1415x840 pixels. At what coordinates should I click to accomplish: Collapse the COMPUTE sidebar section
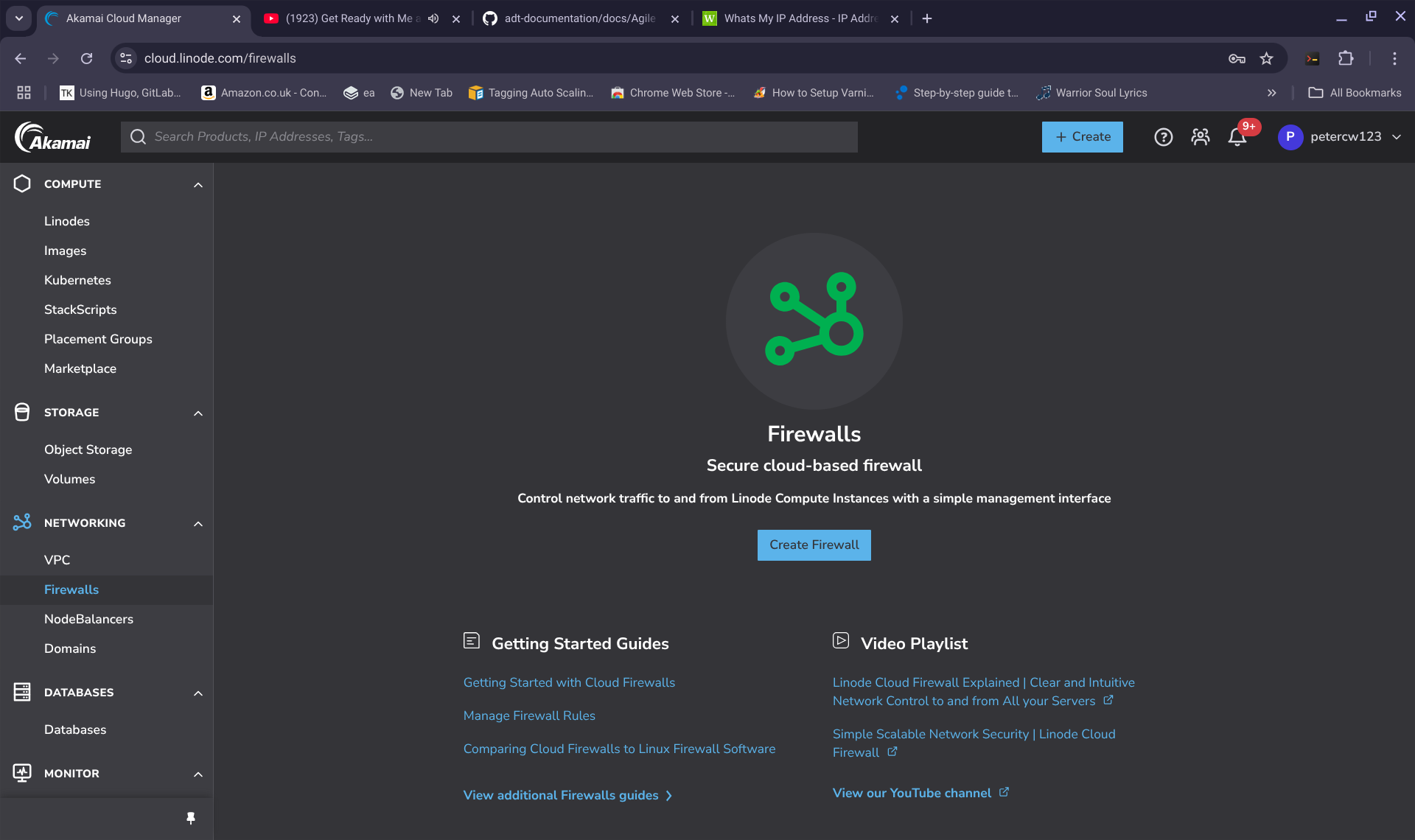[198, 184]
